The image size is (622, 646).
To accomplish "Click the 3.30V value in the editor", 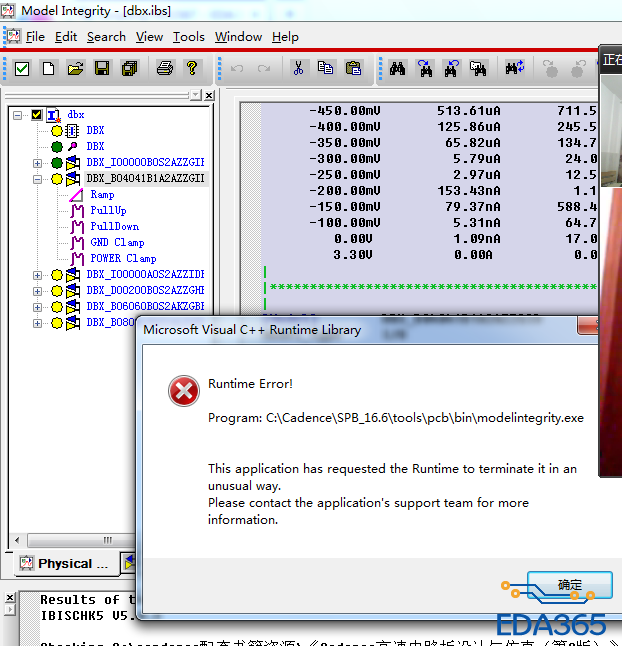I will tap(353, 255).
